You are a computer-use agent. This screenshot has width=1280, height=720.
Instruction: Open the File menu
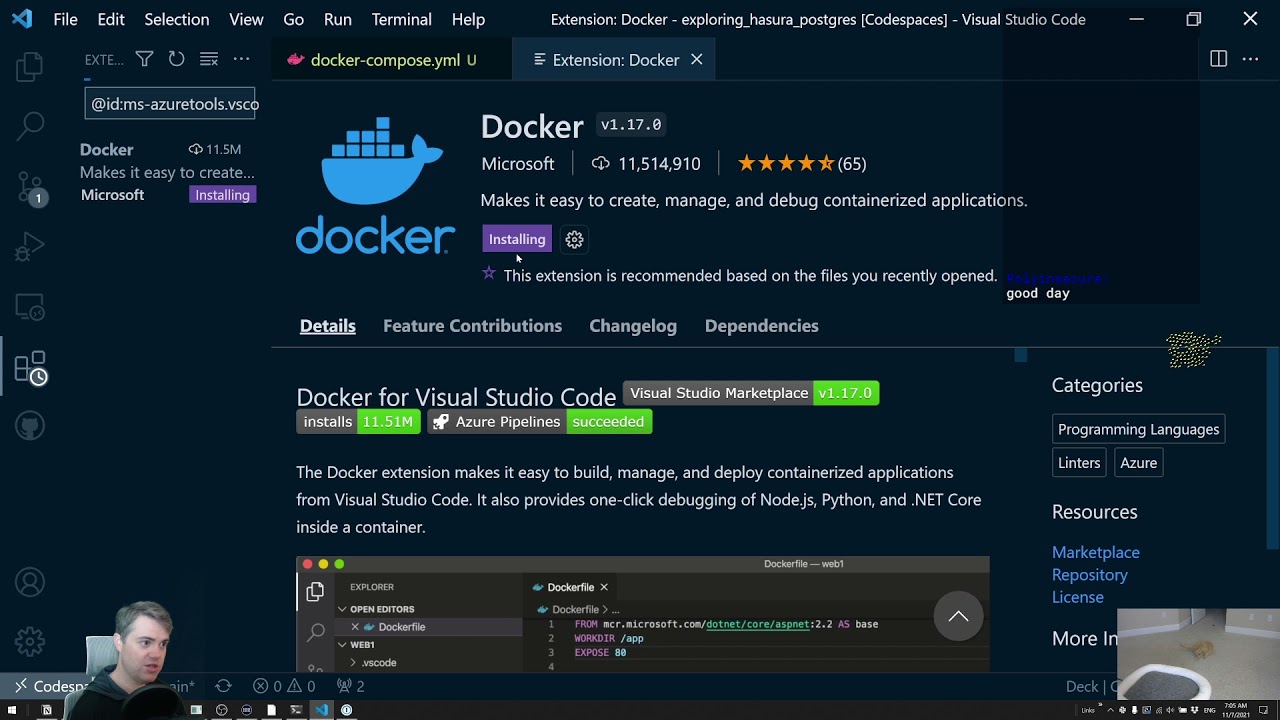click(65, 19)
